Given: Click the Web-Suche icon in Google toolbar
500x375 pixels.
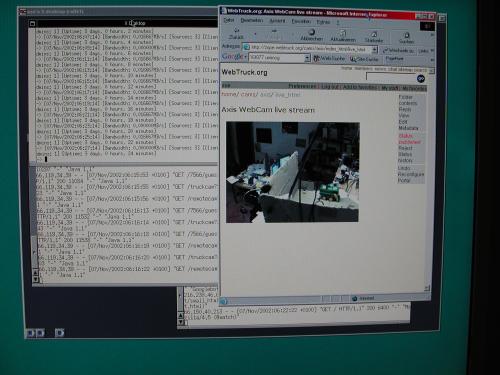Looking at the screenshot, I should [317, 59].
